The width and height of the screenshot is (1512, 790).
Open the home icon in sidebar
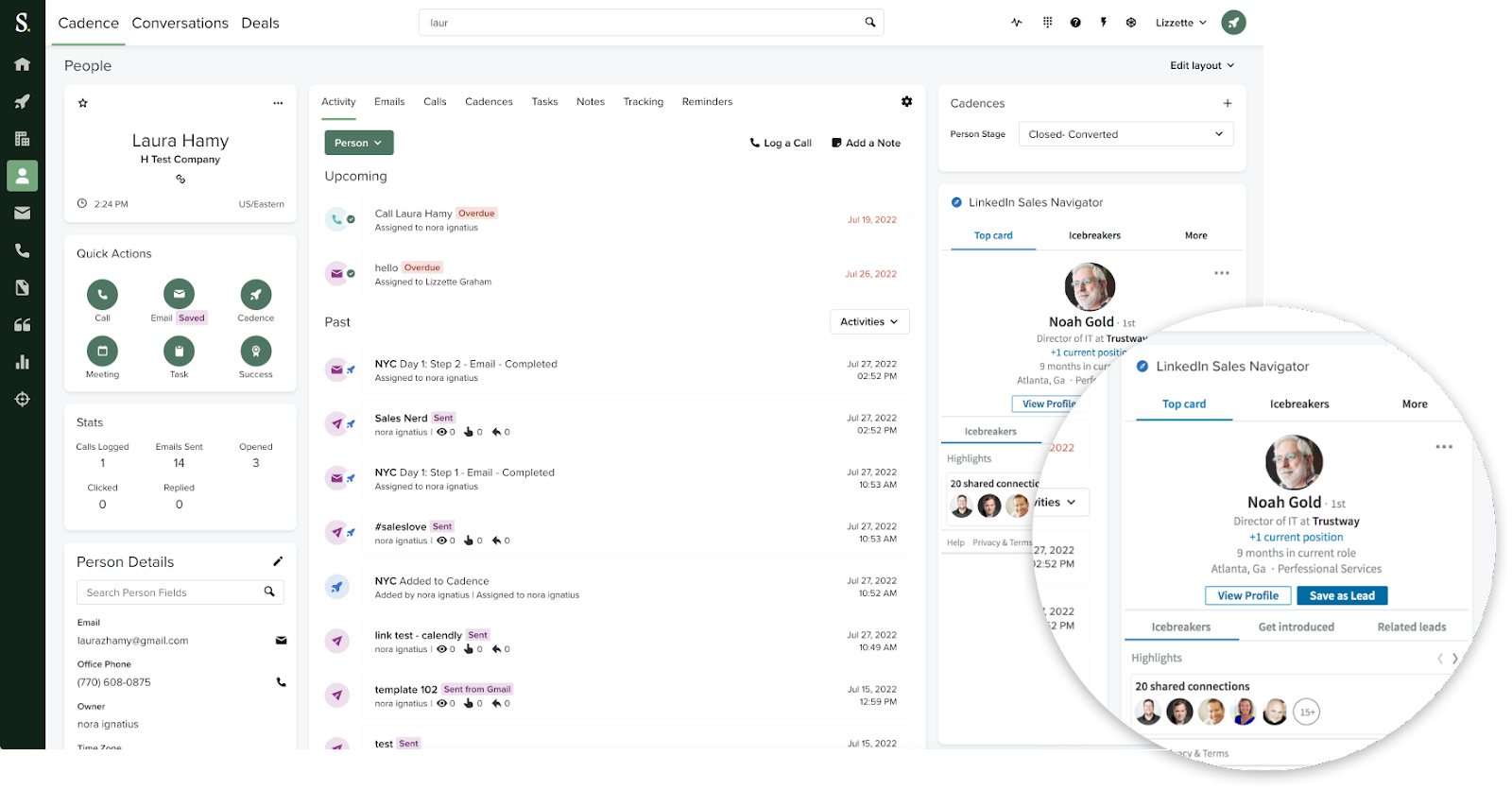point(22,64)
